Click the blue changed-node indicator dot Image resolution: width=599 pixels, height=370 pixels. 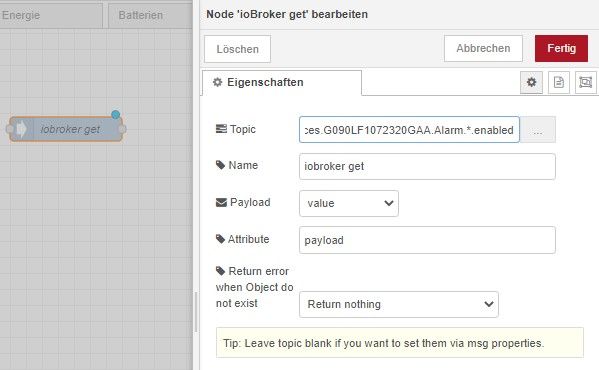pos(115,114)
